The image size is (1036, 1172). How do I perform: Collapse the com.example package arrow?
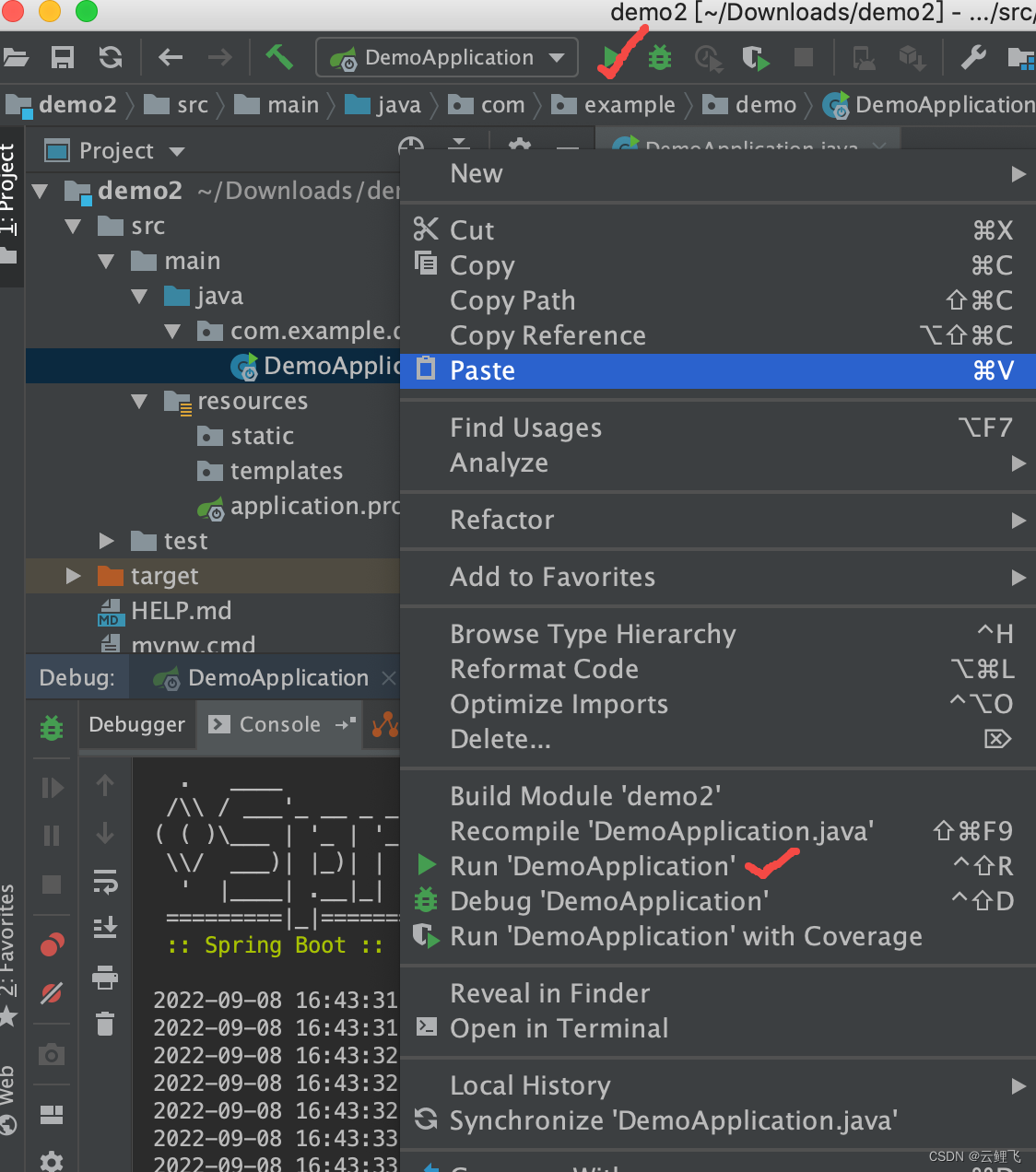[x=172, y=332]
